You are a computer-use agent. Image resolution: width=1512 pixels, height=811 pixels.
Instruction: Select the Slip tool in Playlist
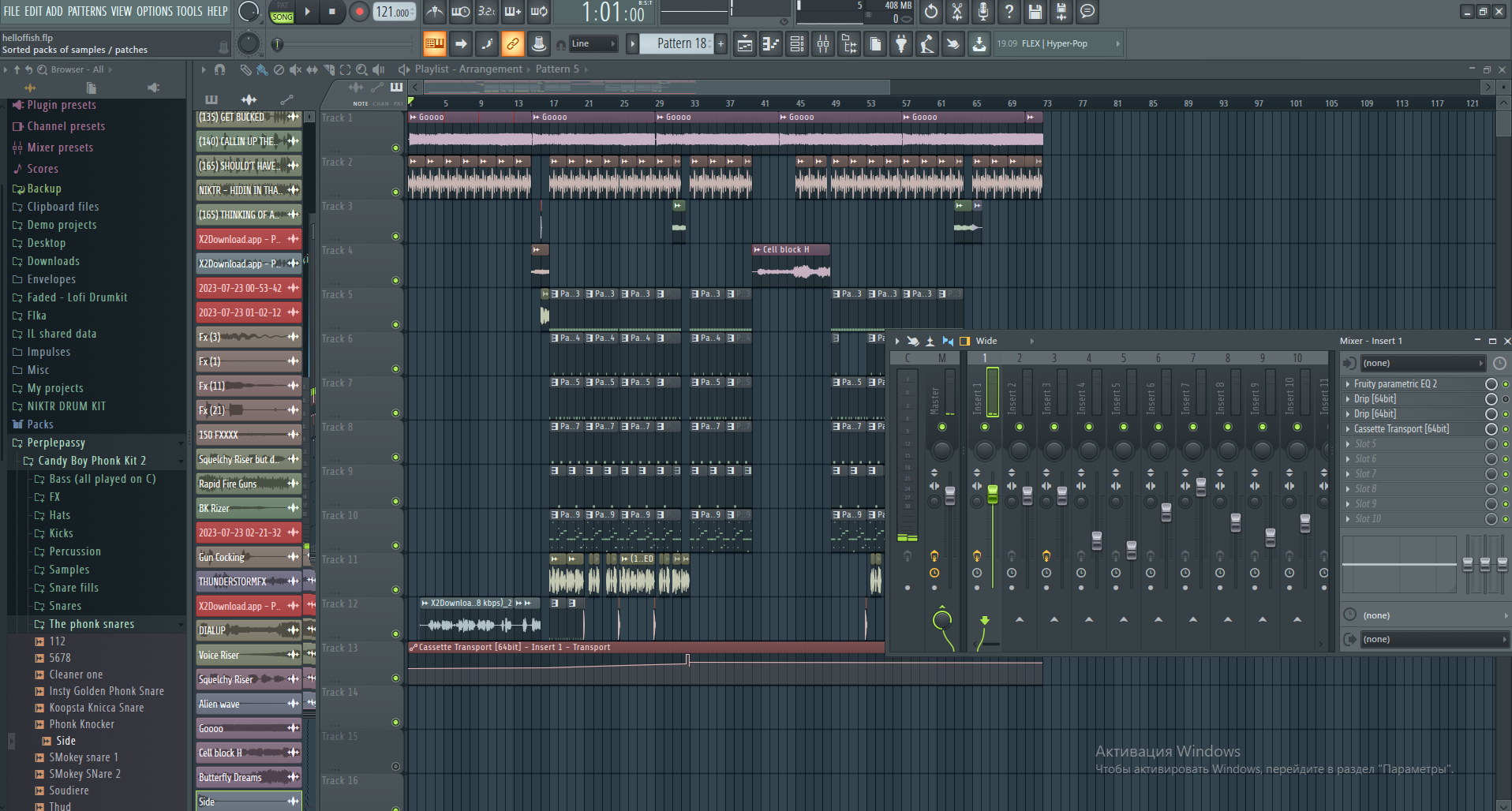tap(312, 69)
